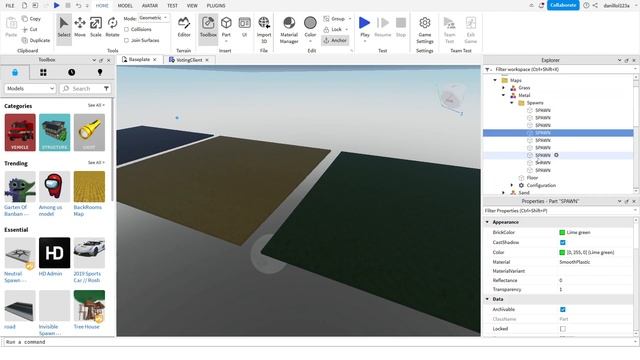Open the Toolbox marketplace tab
640x360 pixels.
[x=15, y=72]
